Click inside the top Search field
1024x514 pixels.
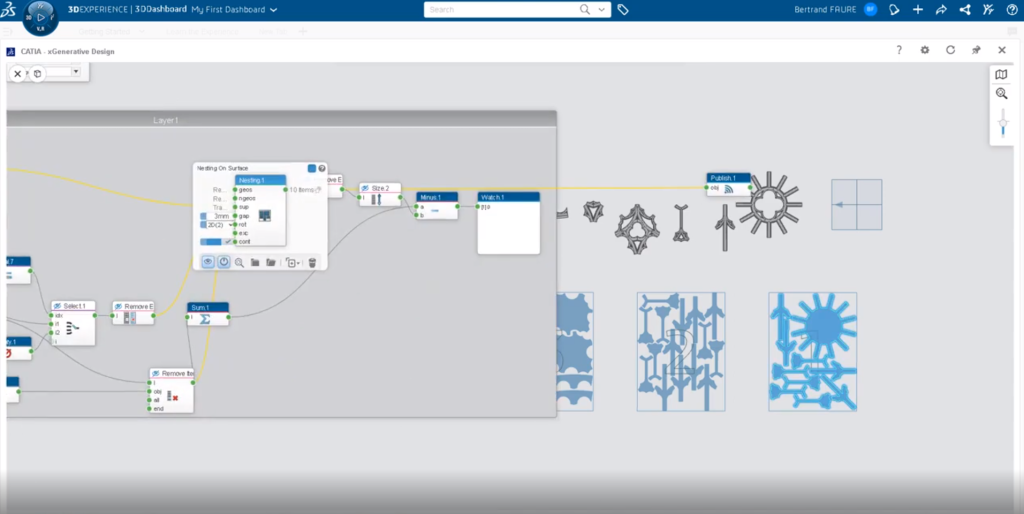502,10
